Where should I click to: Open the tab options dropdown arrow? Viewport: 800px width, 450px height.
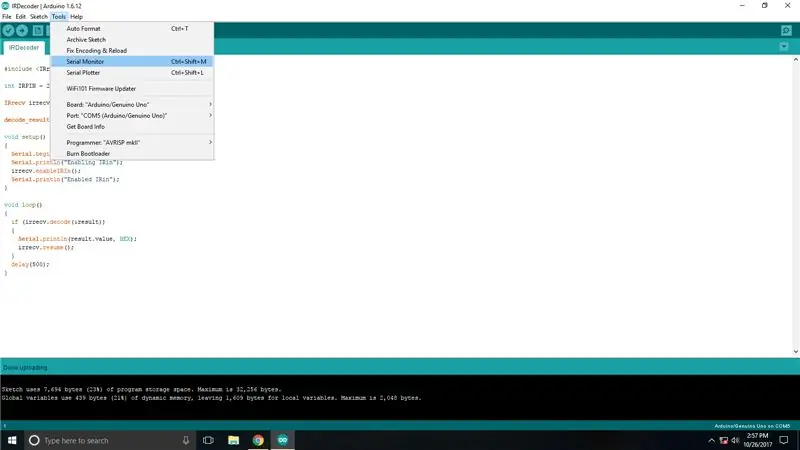click(x=784, y=47)
